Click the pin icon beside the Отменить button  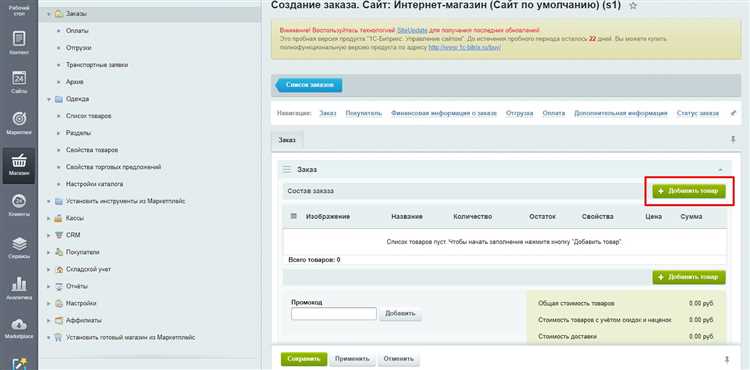point(727,359)
